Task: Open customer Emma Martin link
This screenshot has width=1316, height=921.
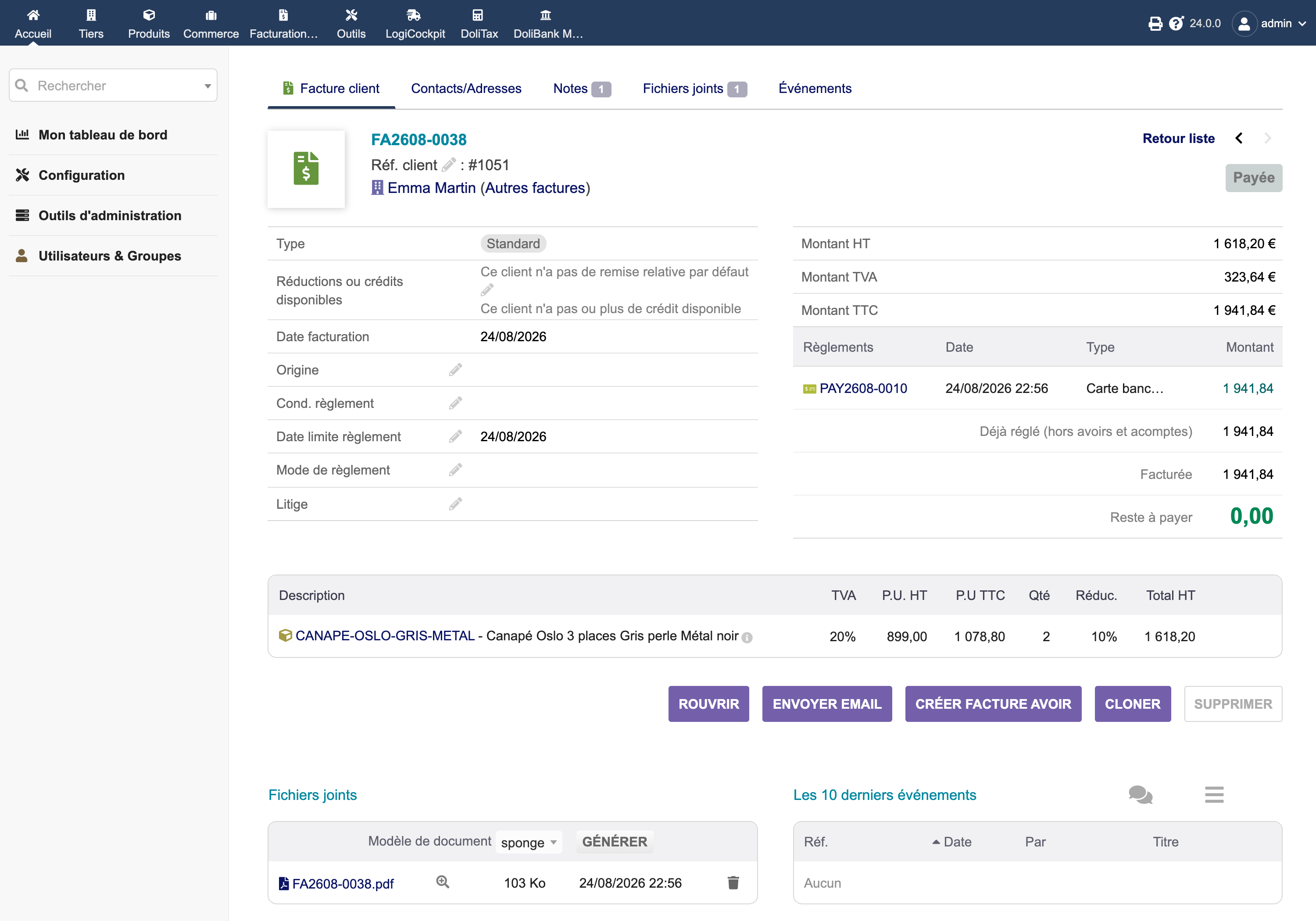Action: tap(432, 188)
